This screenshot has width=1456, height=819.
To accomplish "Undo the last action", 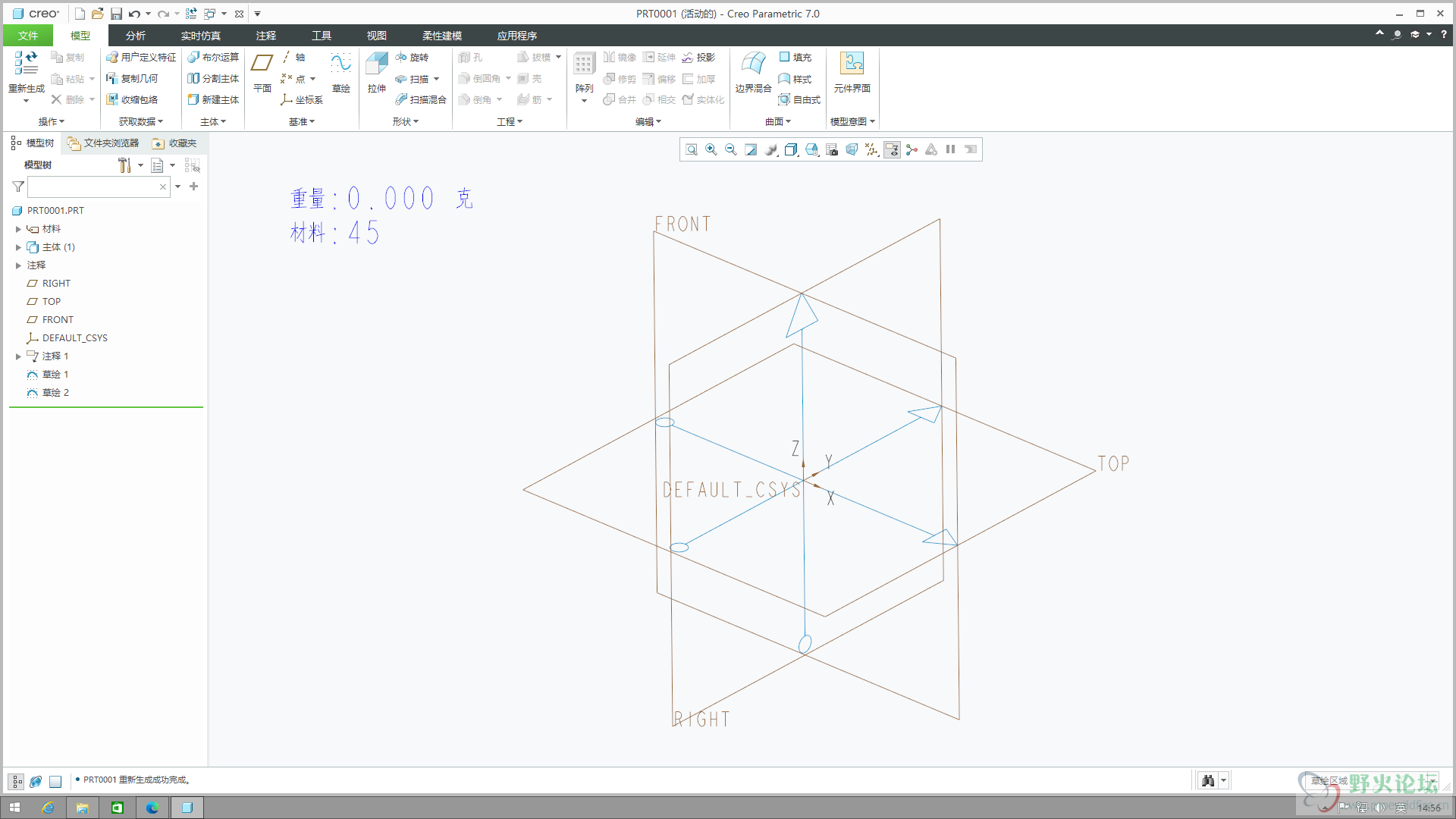I will click(134, 14).
